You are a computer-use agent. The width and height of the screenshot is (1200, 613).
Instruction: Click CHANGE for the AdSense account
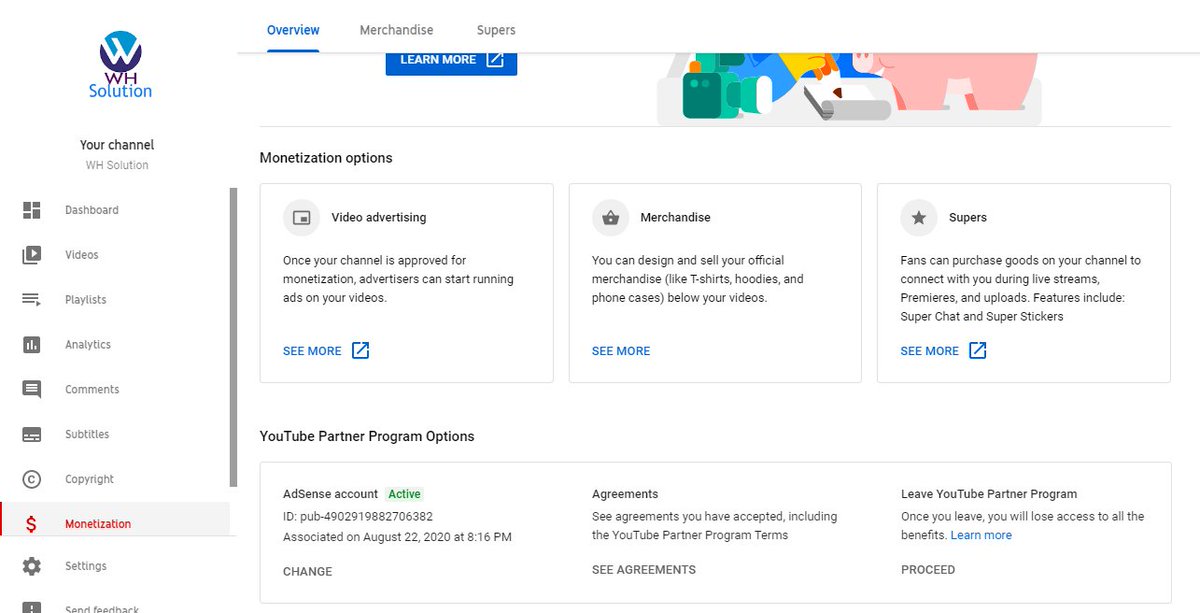[308, 571]
